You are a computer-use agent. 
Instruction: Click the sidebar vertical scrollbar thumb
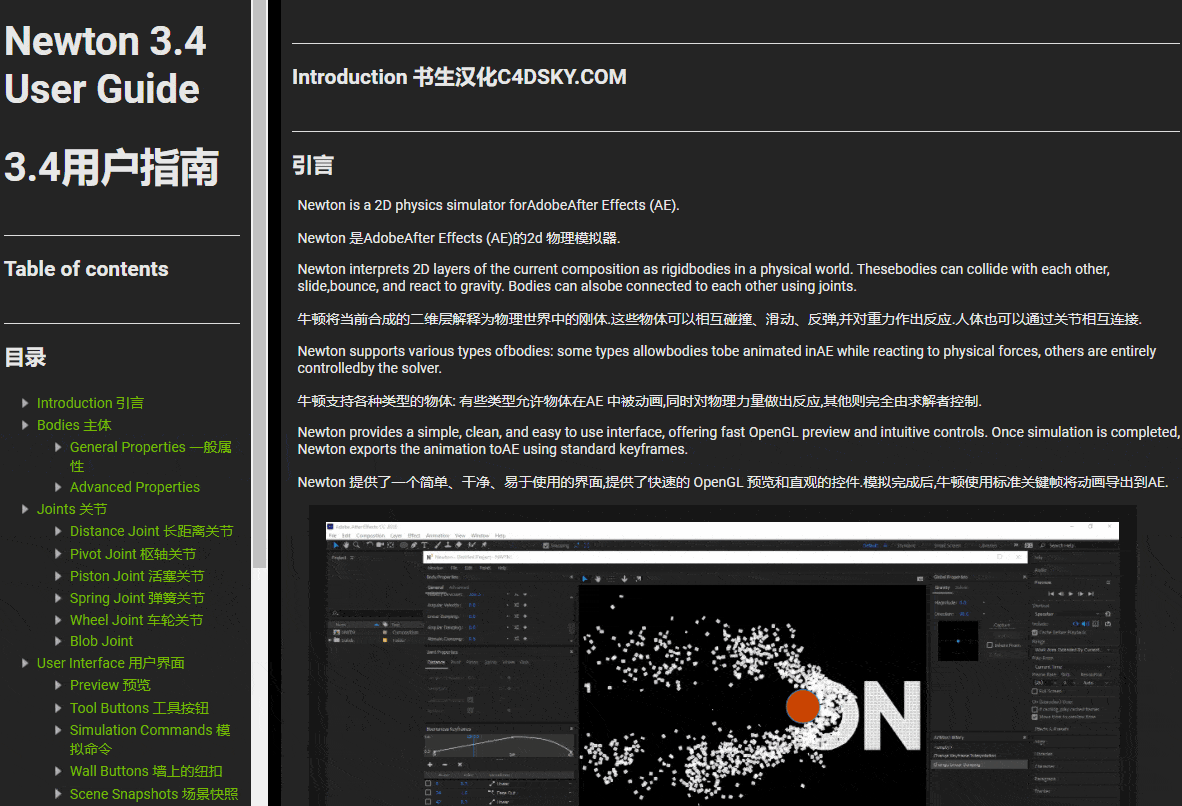259,283
